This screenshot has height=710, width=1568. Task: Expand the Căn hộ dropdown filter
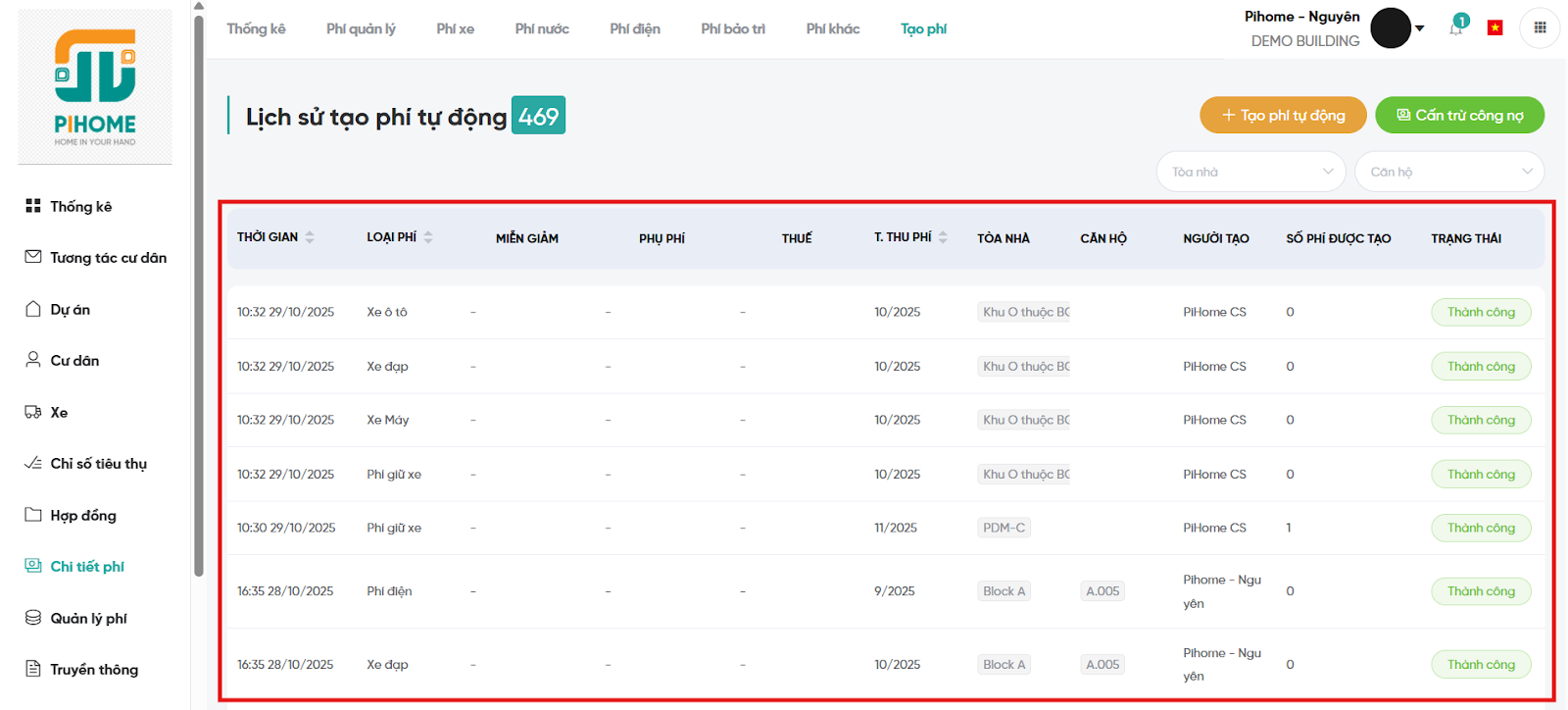pyautogui.click(x=1448, y=172)
